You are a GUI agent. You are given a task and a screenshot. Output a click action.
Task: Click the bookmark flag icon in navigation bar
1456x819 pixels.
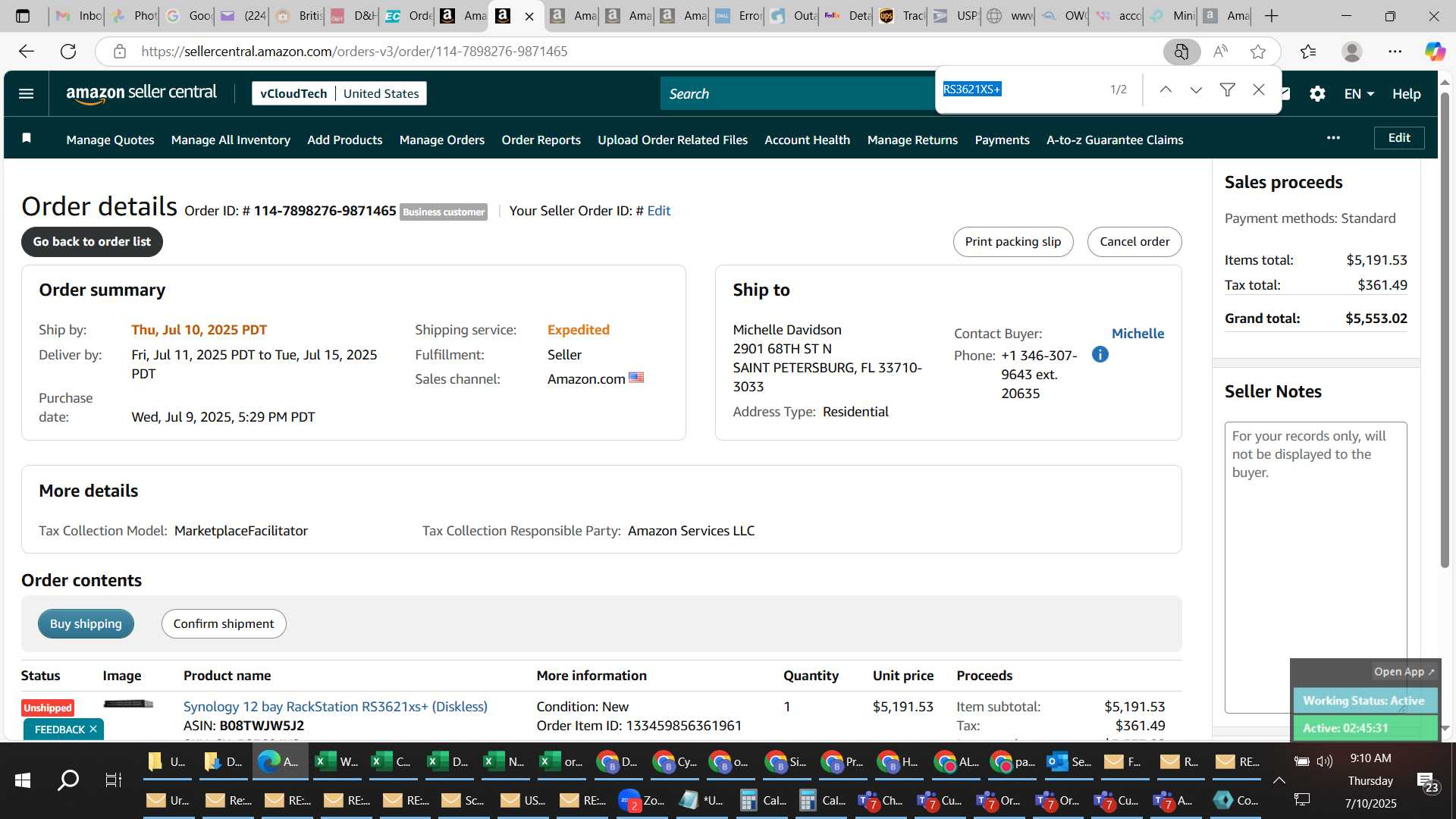pyautogui.click(x=27, y=138)
